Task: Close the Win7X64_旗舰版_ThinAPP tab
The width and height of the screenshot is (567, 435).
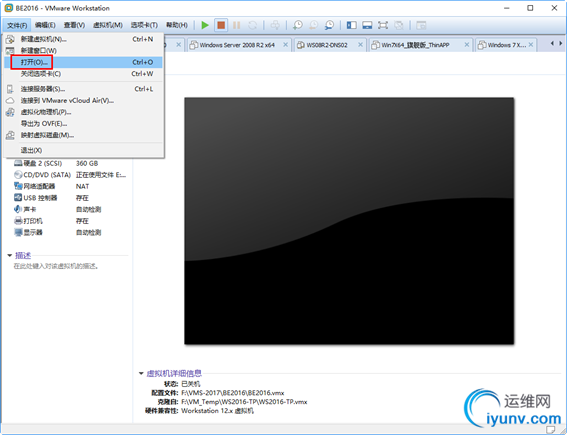Action: pos(466,45)
